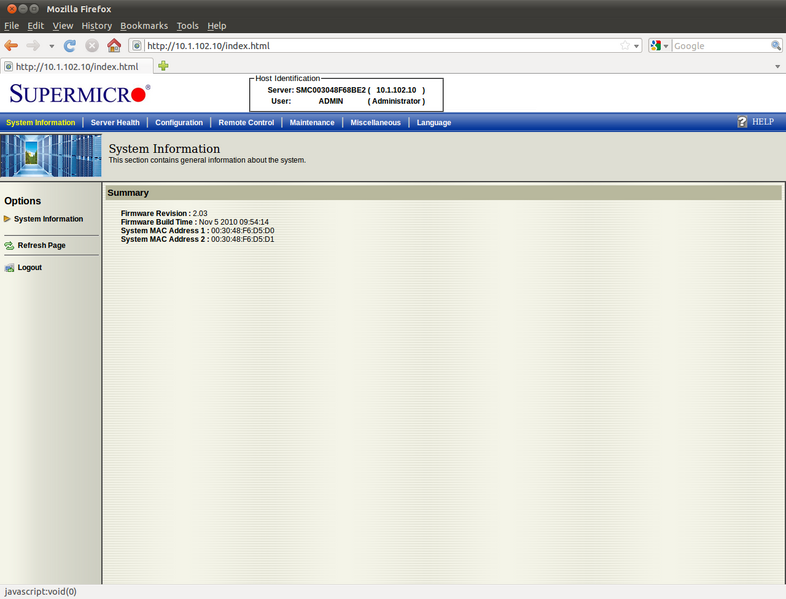Open the URL bar history dropdown arrow
Viewport: 786px width, 599px height.
pyautogui.click(x=636, y=46)
